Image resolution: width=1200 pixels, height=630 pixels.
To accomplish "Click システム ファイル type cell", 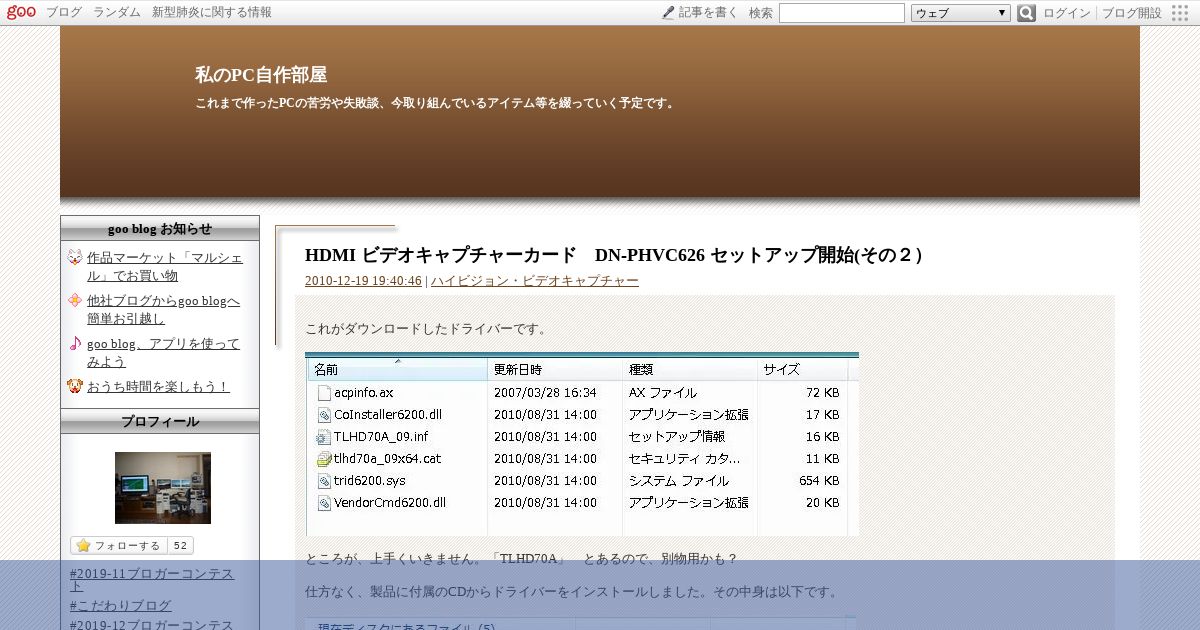I will pyautogui.click(x=679, y=480).
